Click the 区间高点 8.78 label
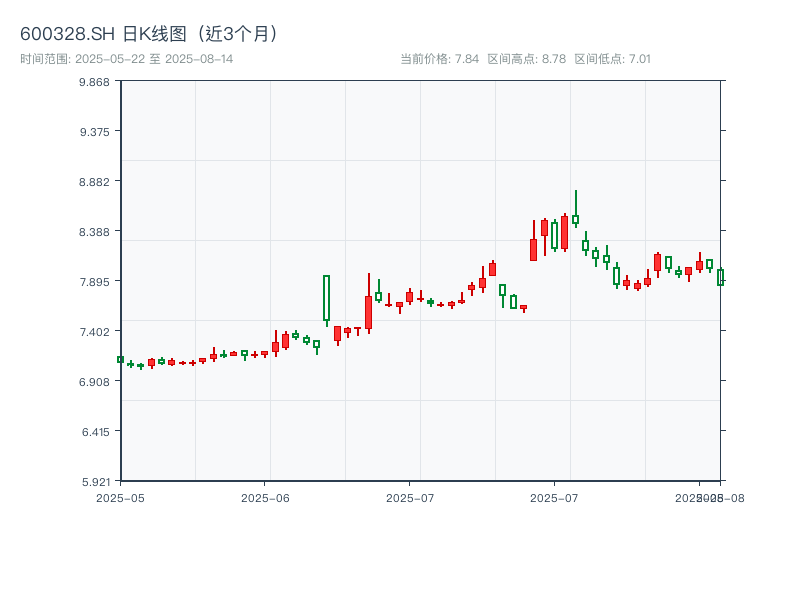 point(526,59)
